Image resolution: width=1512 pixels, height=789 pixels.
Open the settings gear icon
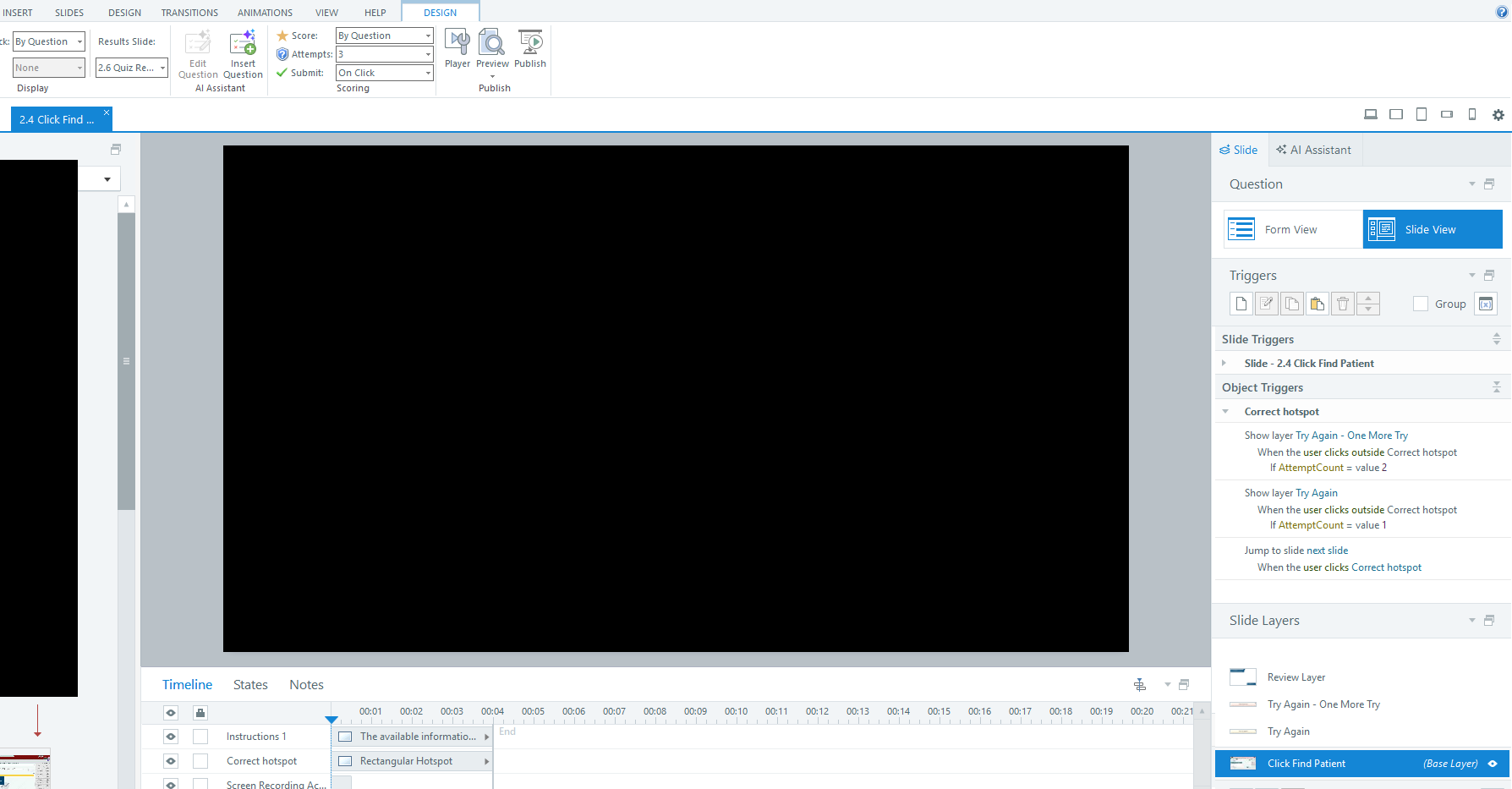point(1498,114)
